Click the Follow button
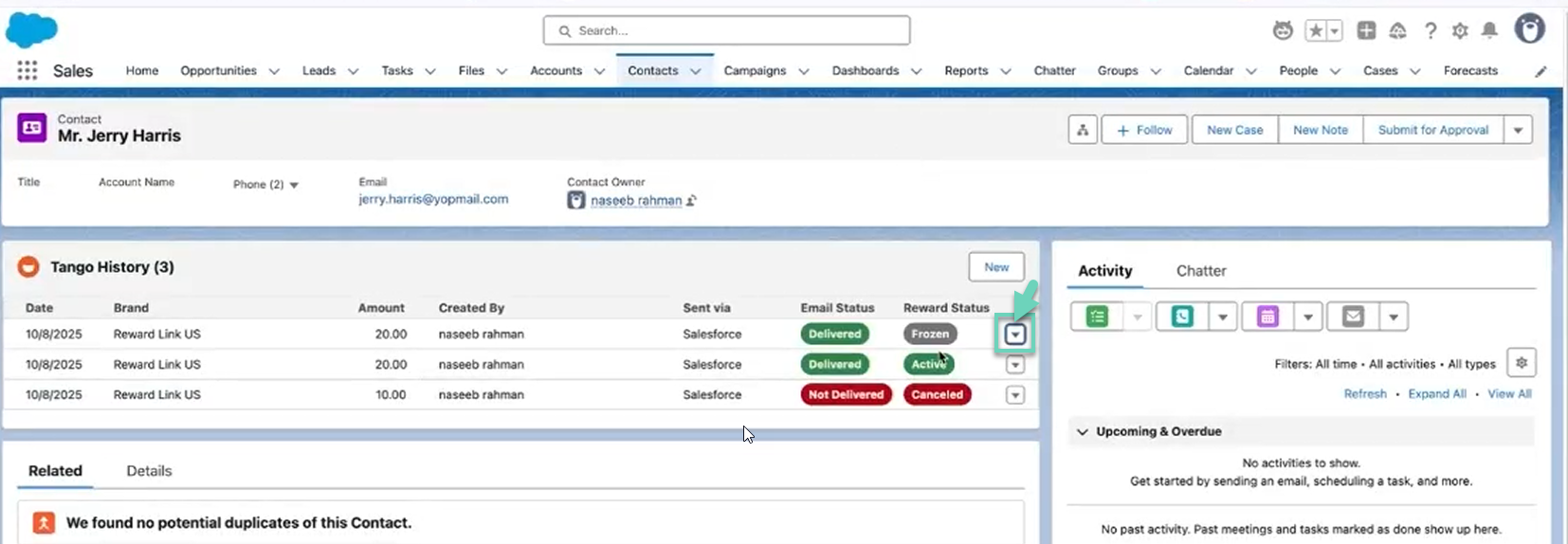This screenshot has width=1568, height=544. pyautogui.click(x=1144, y=130)
